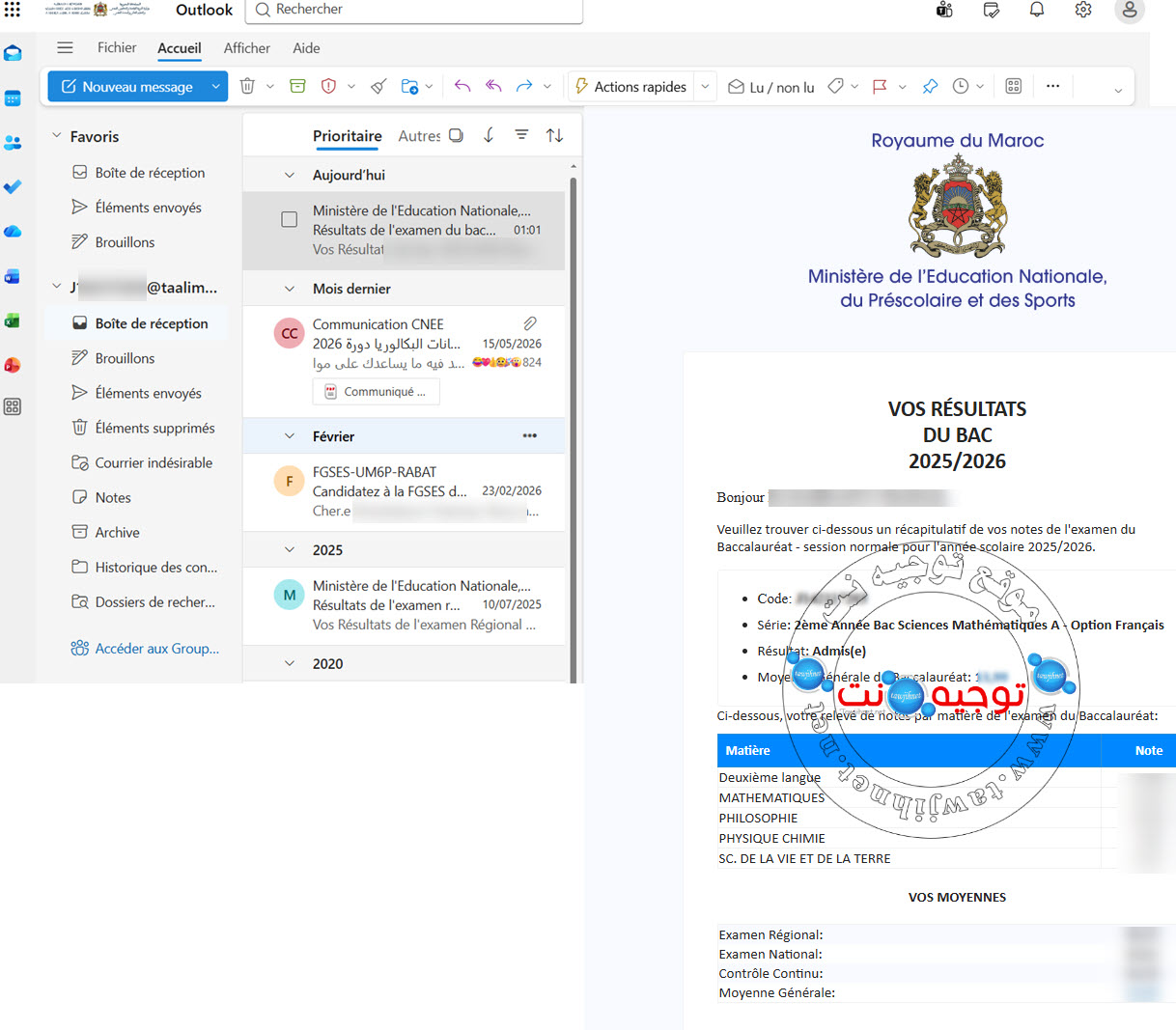
Task: Flag the selected message
Action: (880, 86)
